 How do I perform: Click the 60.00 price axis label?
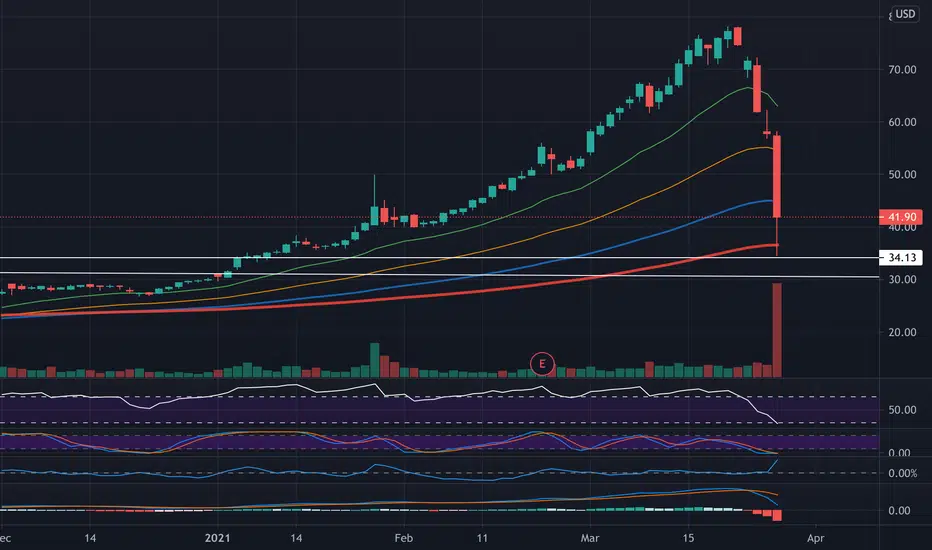(902, 122)
